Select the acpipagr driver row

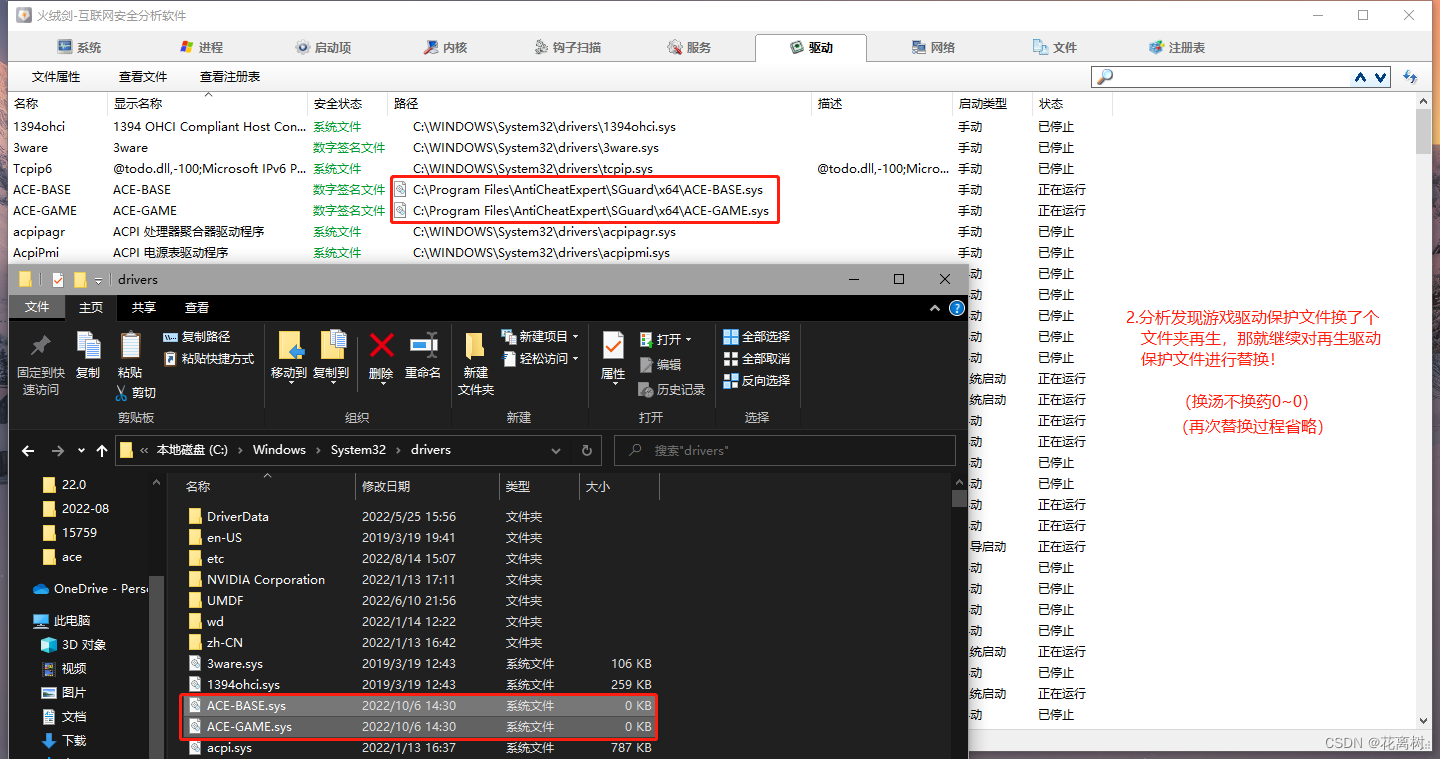(x=560, y=231)
